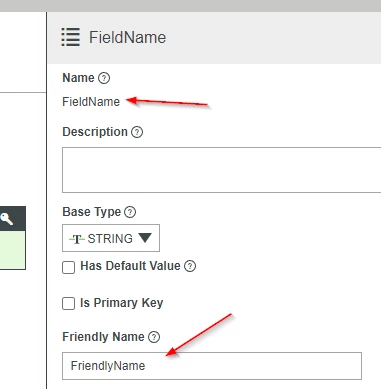The image size is (381, 389).
Task: Open help tooltip next to Base Type
Action: coord(130,212)
